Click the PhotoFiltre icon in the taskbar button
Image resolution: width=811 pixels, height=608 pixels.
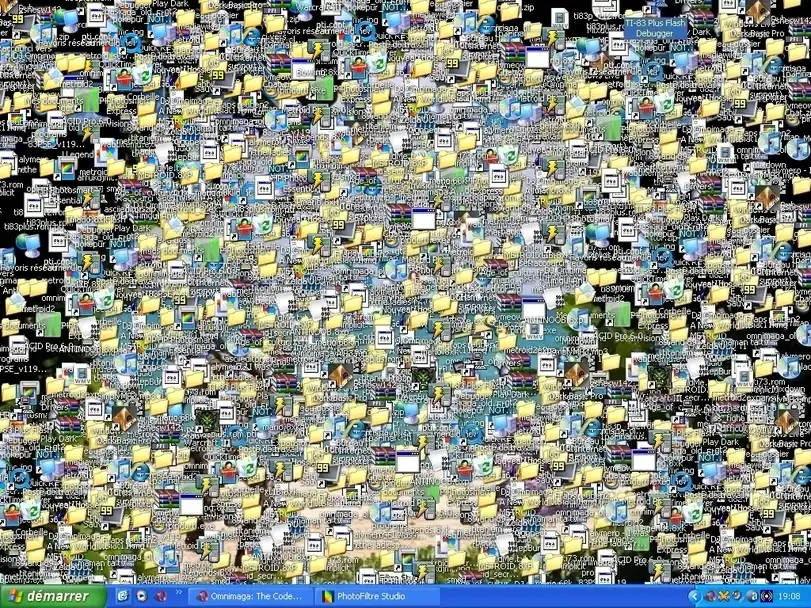pyautogui.click(x=327, y=596)
